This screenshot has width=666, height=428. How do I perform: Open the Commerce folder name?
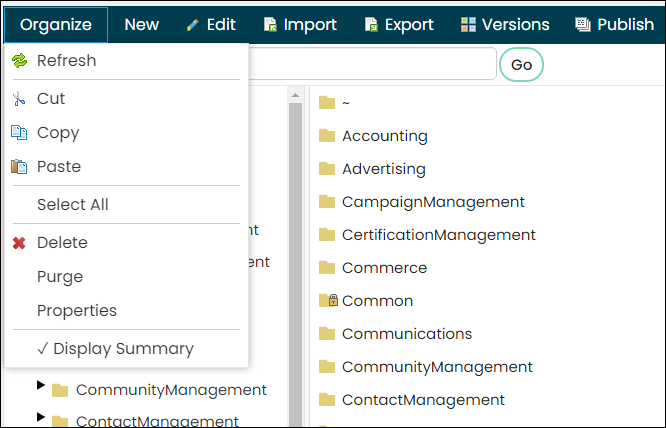coord(384,268)
